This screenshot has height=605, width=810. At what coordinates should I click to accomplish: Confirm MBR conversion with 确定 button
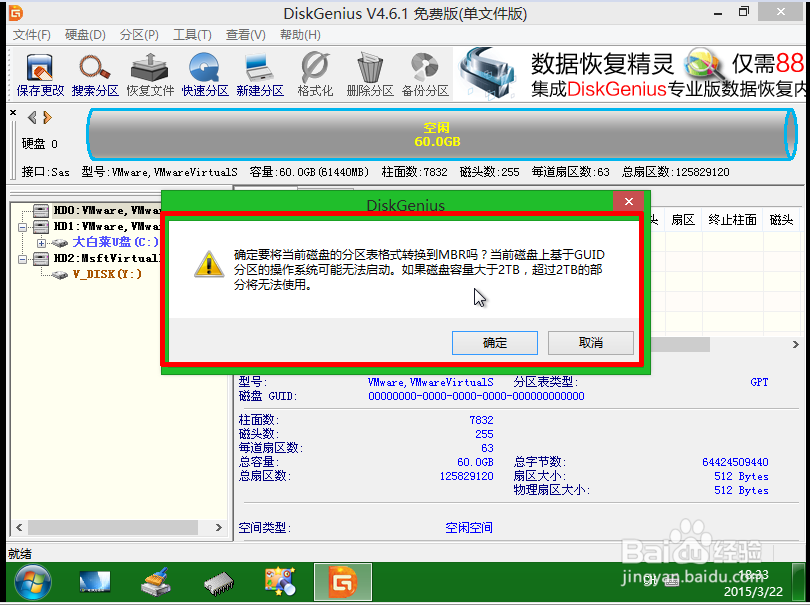[x=494, y=343]
